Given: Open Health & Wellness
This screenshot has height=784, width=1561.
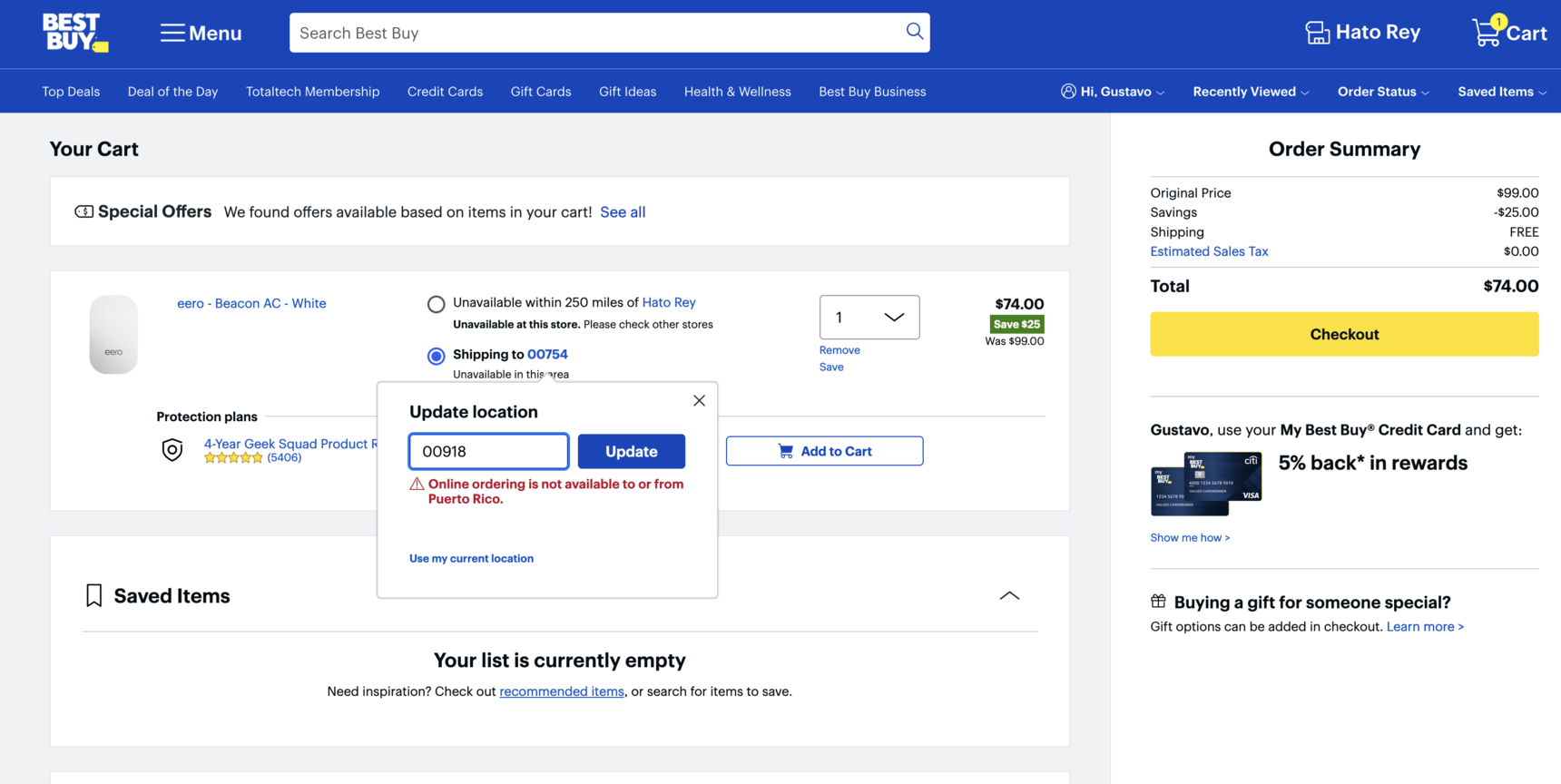Looking at the screenshot, I should [737, 91].
